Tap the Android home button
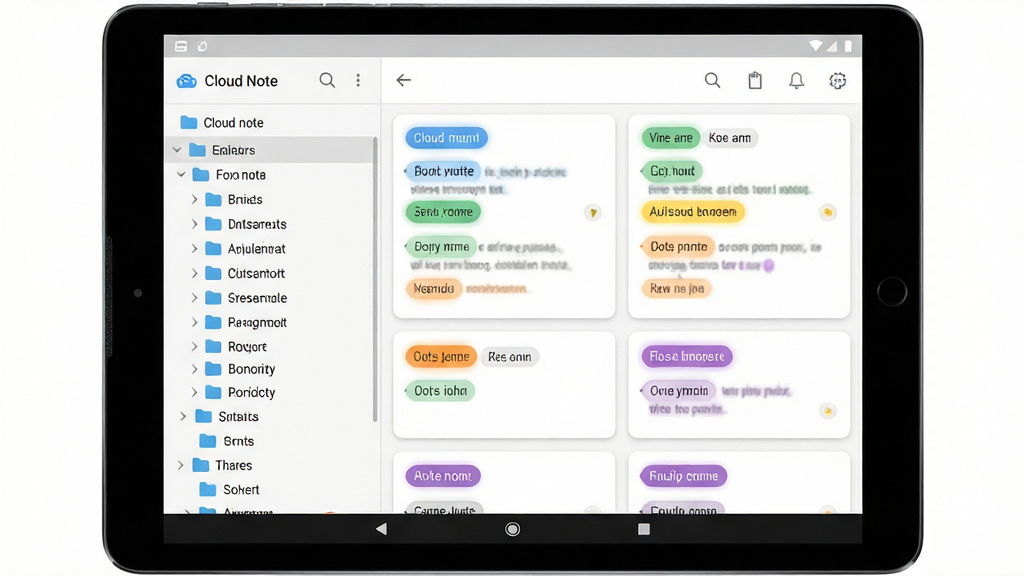 (513, 529)
